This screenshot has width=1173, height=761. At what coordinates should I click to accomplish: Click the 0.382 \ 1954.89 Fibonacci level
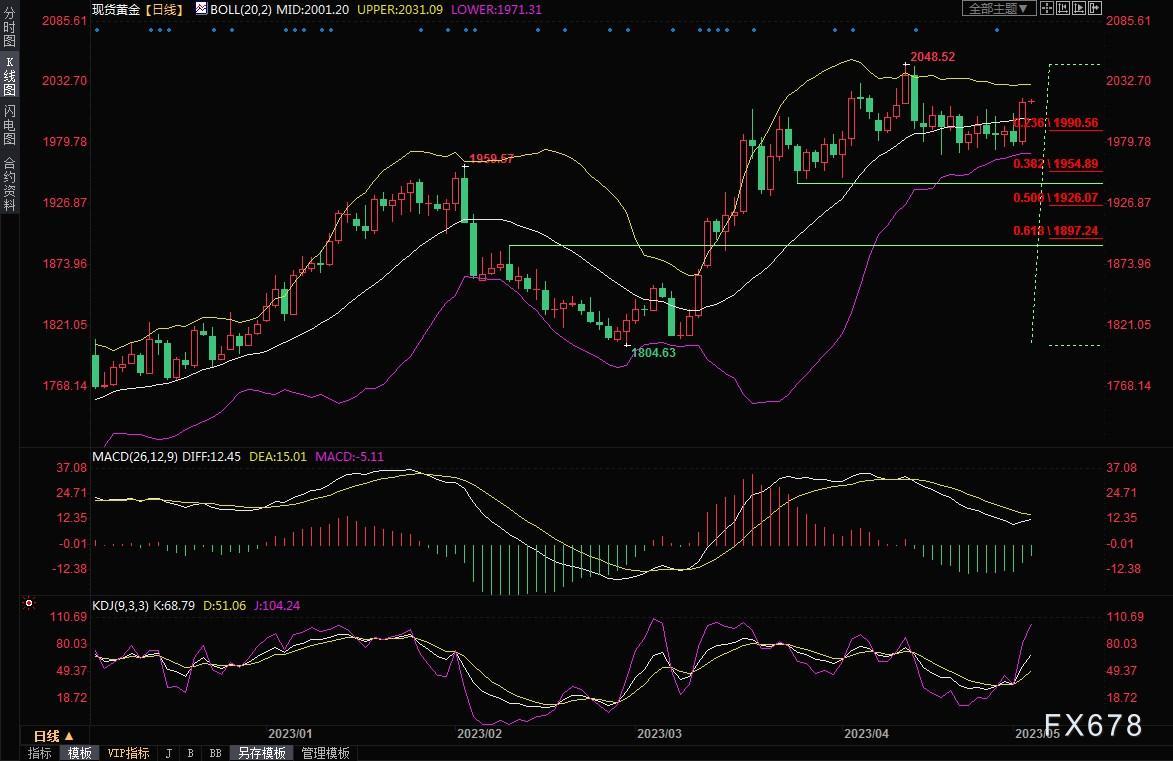pos(1056,164)
